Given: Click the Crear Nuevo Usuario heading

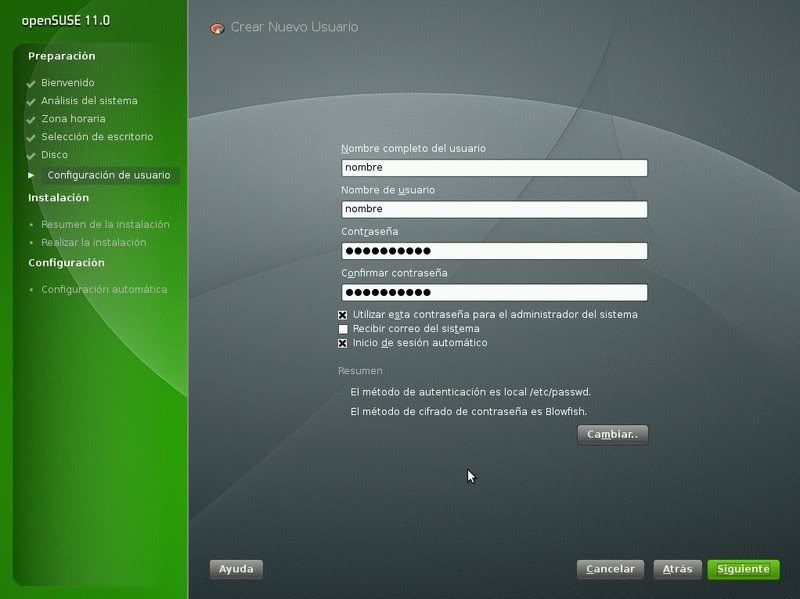Looking at the screenshot, I should [294, 27].
